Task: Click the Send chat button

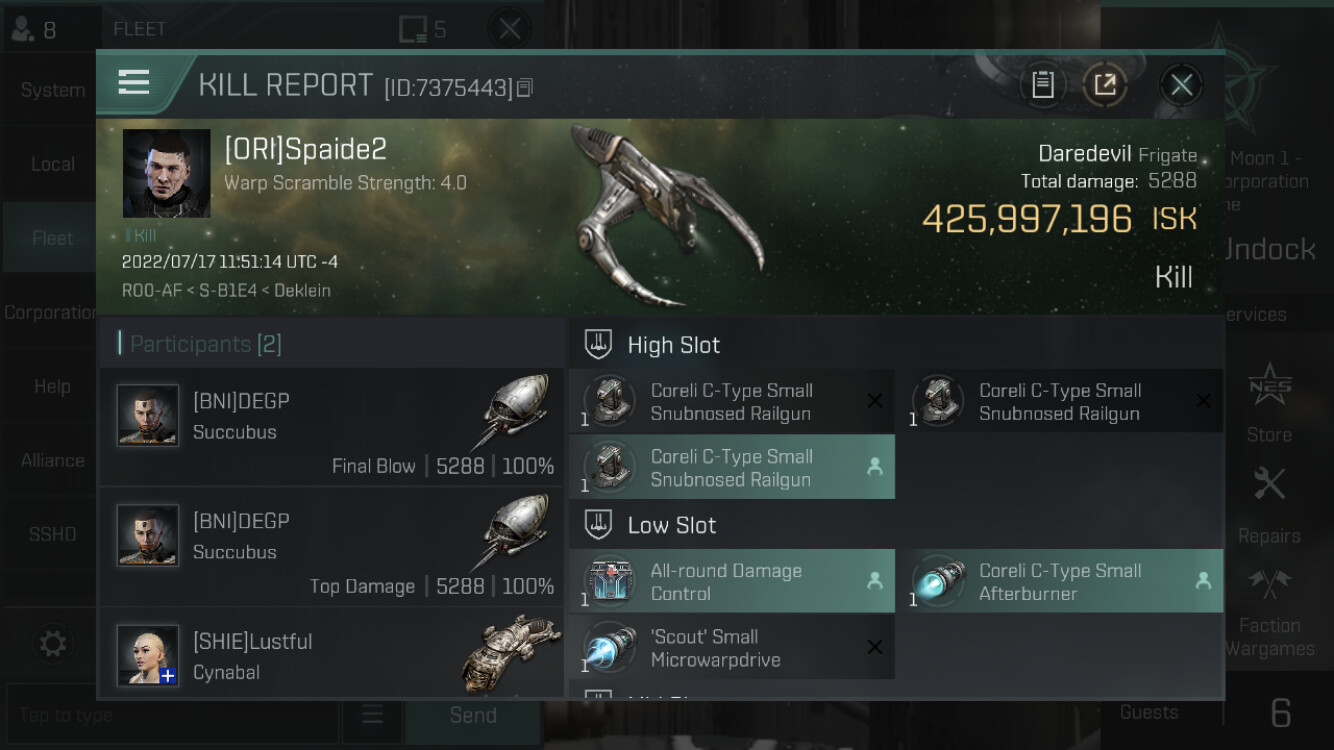Action: click(473, 715)
